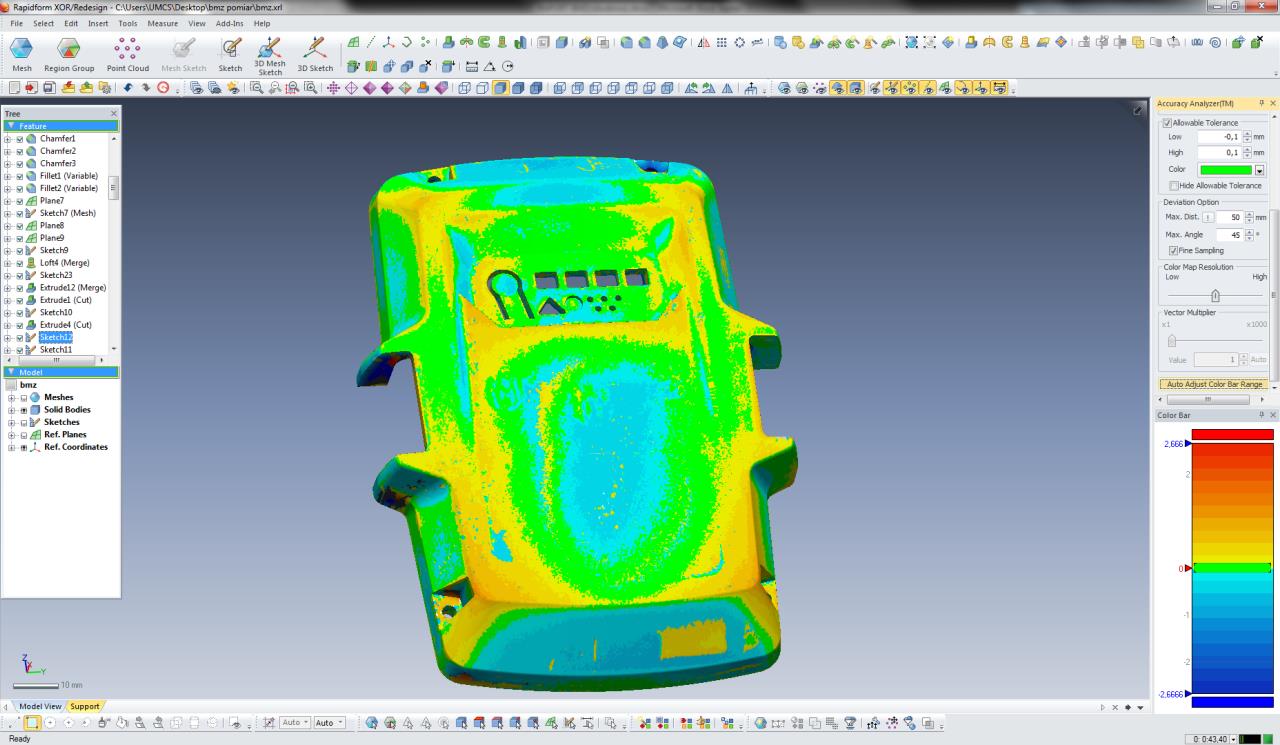Expand the Ref. Planes node

click(x=11, y=435)
